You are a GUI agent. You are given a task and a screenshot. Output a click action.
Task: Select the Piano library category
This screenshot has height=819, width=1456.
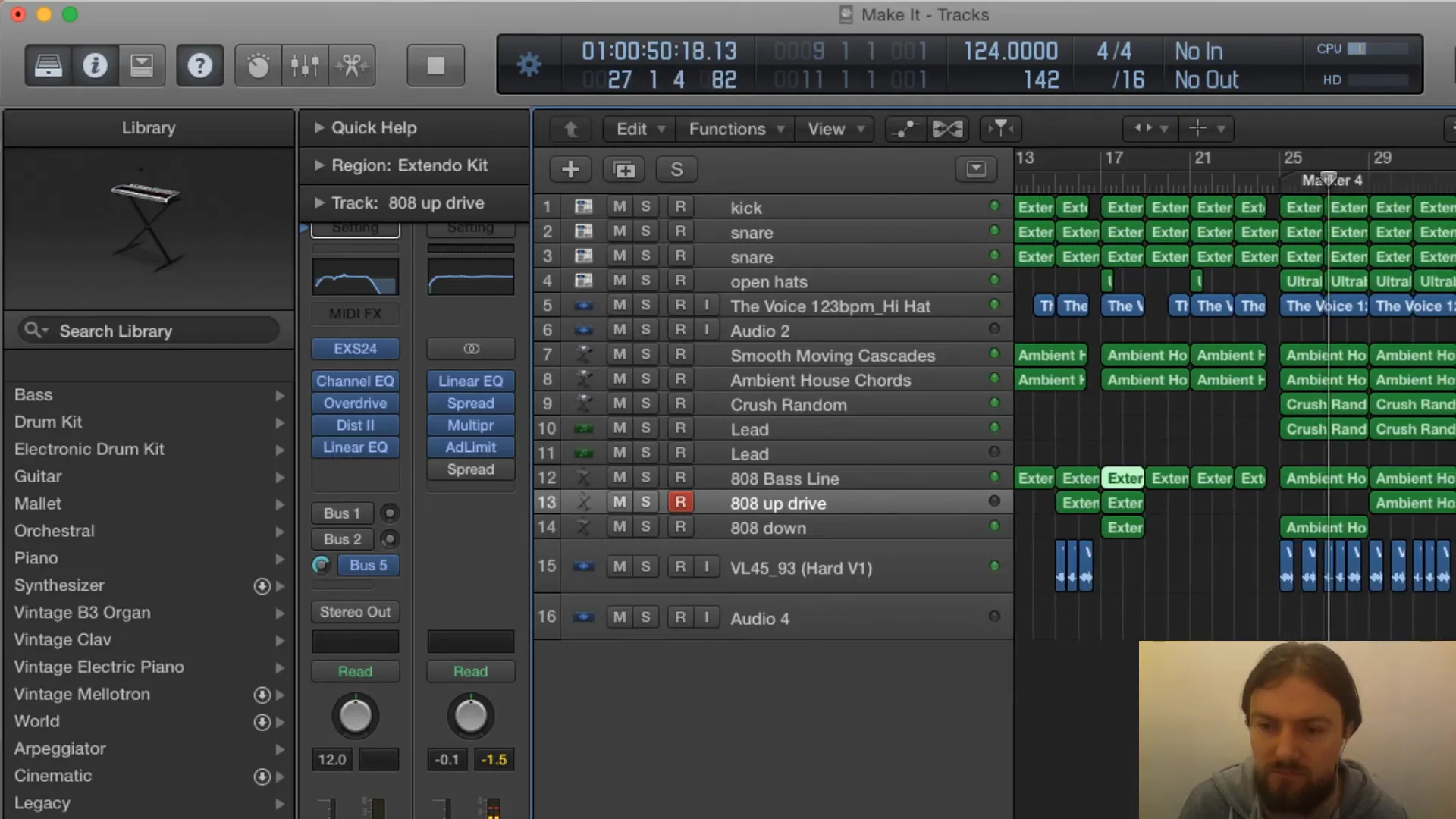coord(149,558)
